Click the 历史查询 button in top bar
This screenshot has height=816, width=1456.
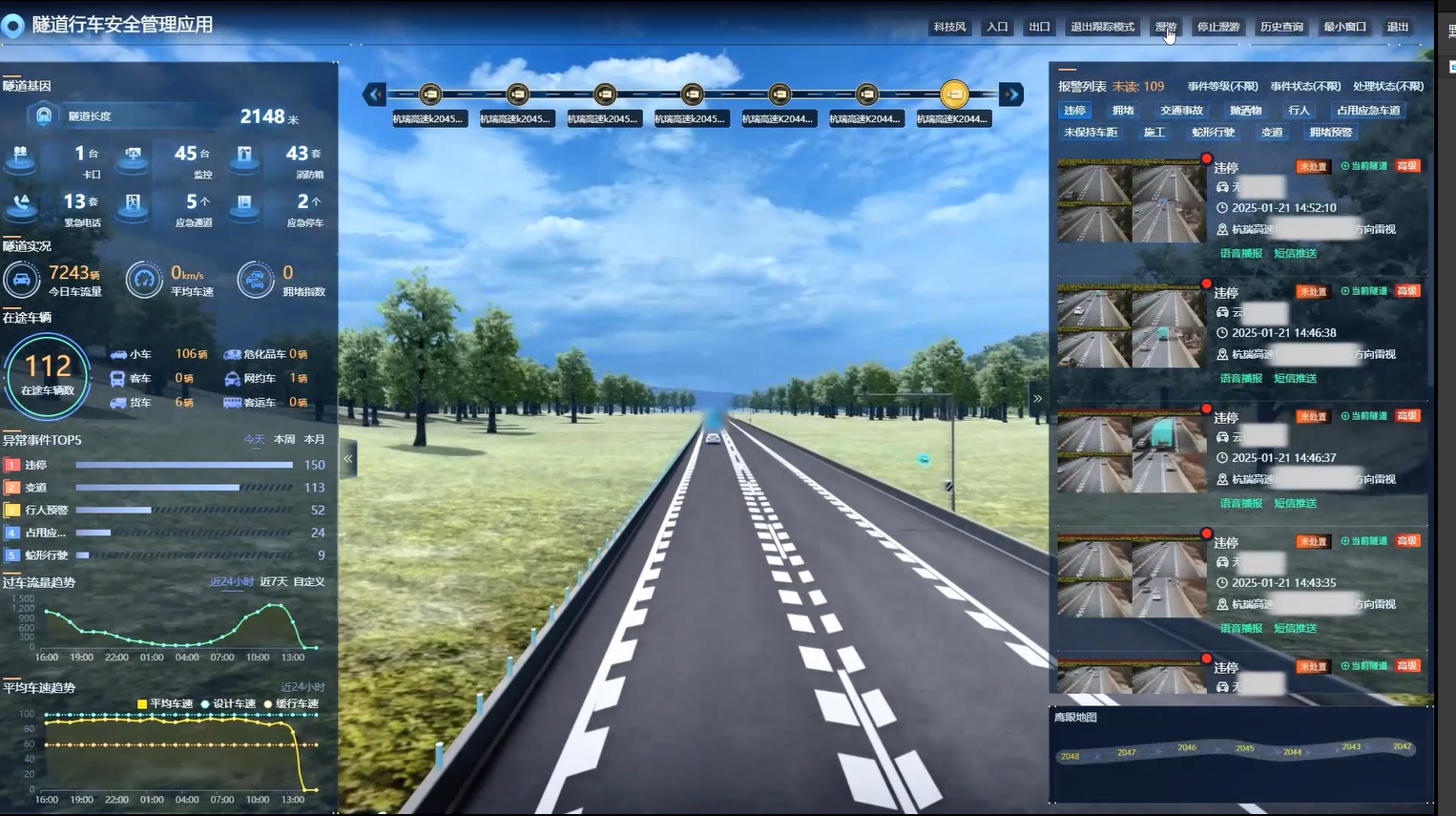coord(1280,27)
